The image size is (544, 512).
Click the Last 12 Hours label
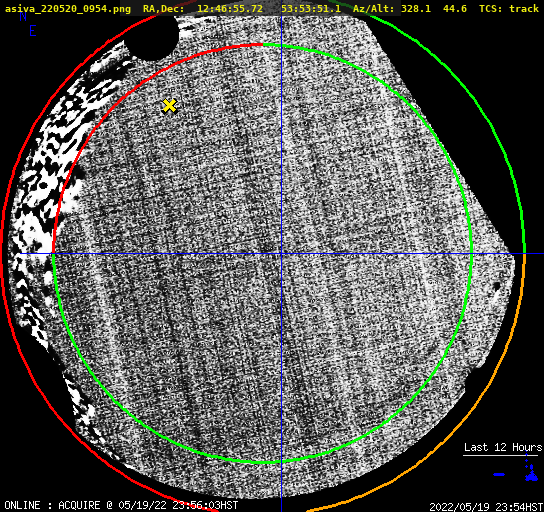503,447
